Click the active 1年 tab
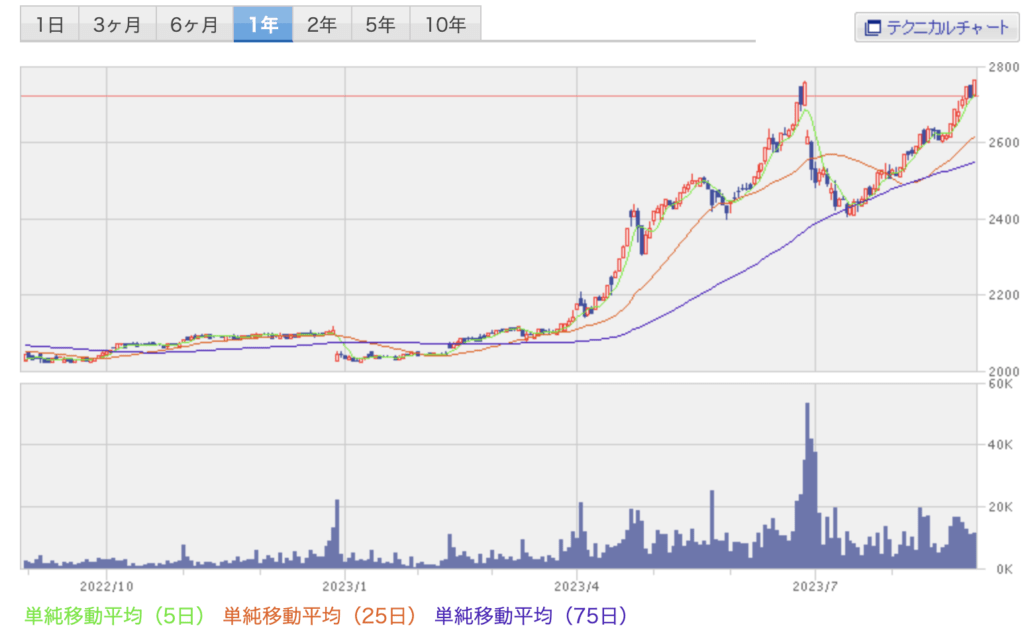 (x=263, y=25)
